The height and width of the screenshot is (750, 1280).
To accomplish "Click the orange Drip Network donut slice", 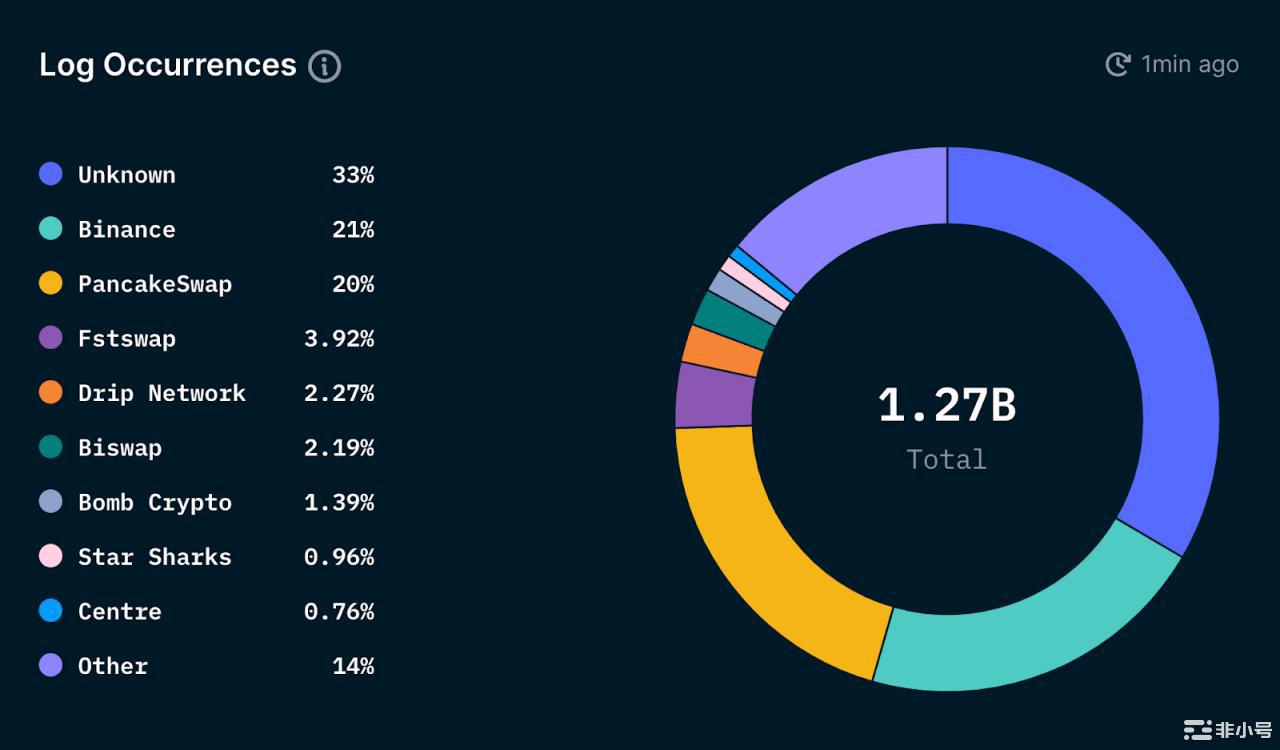I will 722,351.
